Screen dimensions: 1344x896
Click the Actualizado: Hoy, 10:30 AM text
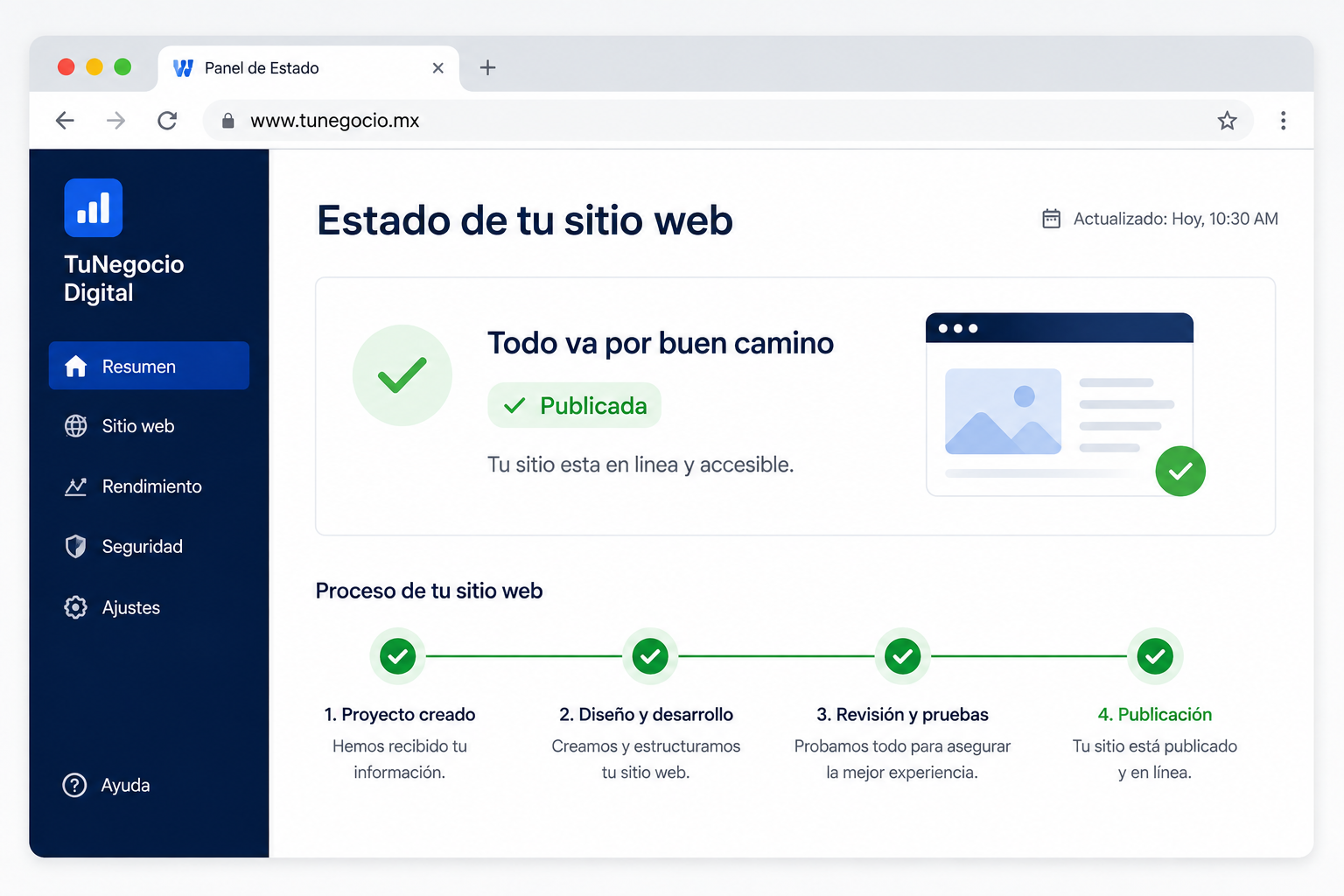point(1175,219)
